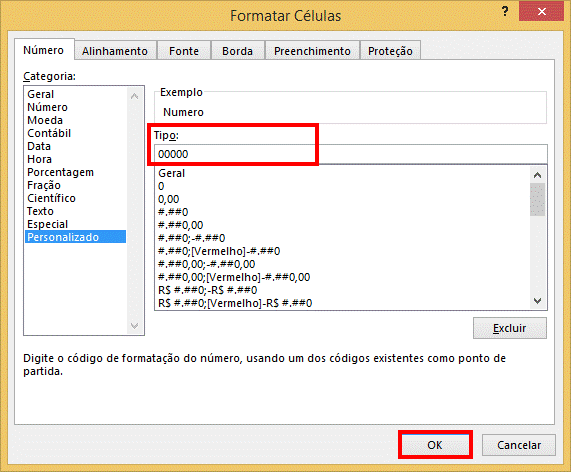Image resolution: width=571 pixels, height=472 pixels.
Task: Choose R$ #.##0;-R$ #.##0 format
Action: pyautogui.click(x=343, y=290)
